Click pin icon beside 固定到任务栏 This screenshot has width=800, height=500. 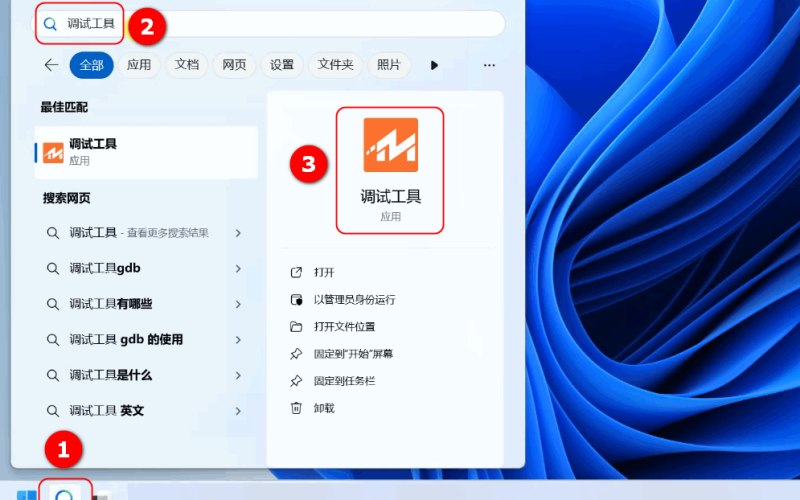296,381
